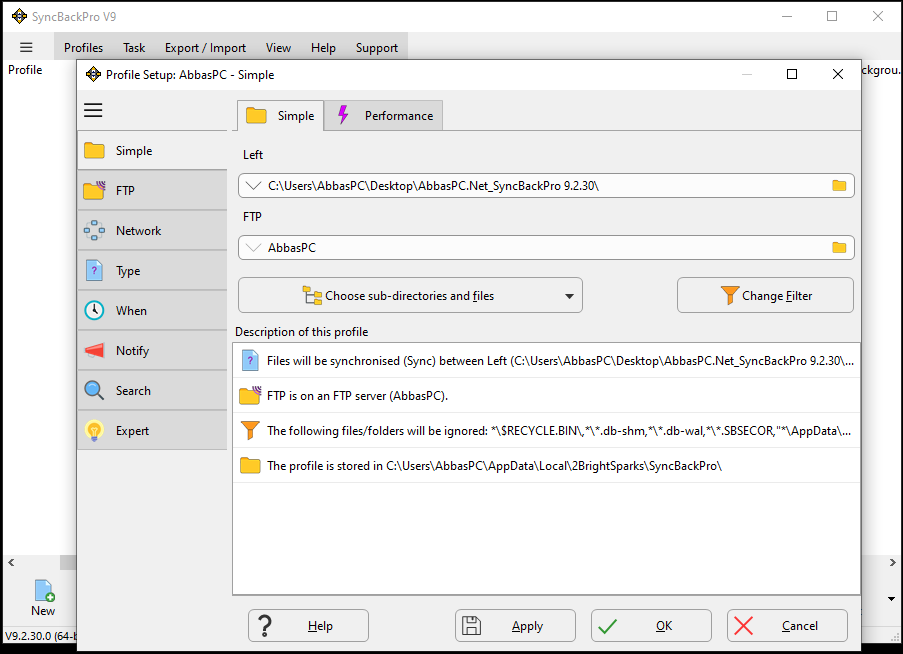Click the Network nodes icon in sidebar

point(94,231)
